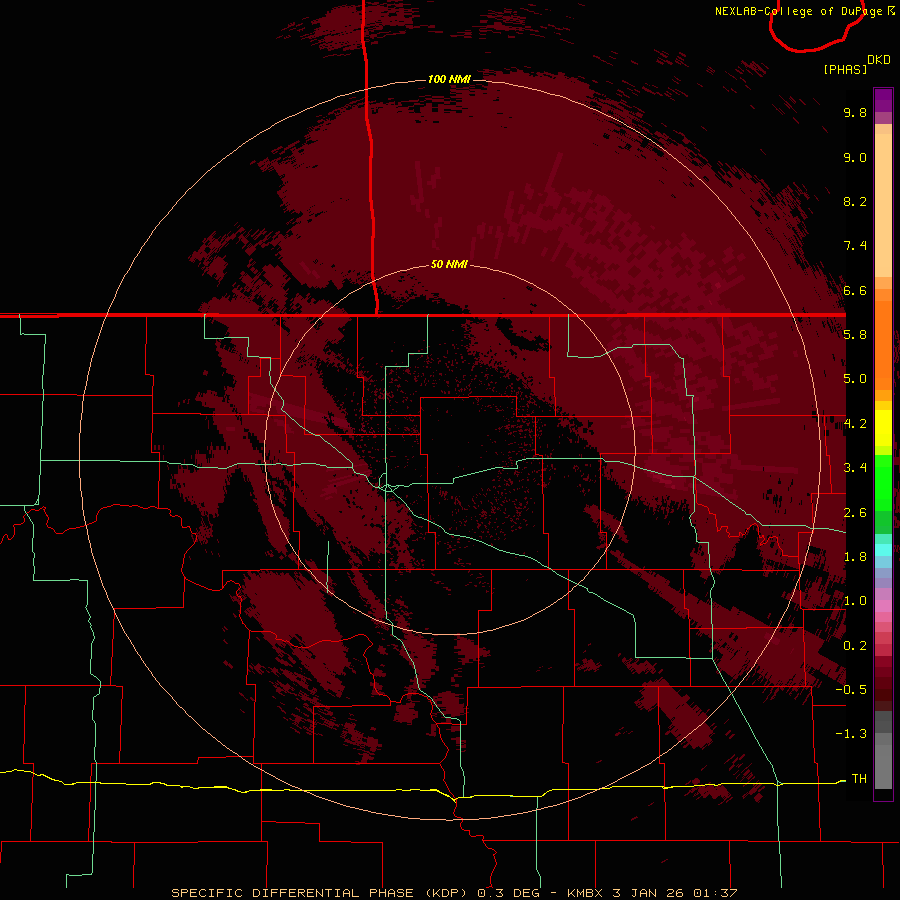Click the TH threshold label

[859, 779]
